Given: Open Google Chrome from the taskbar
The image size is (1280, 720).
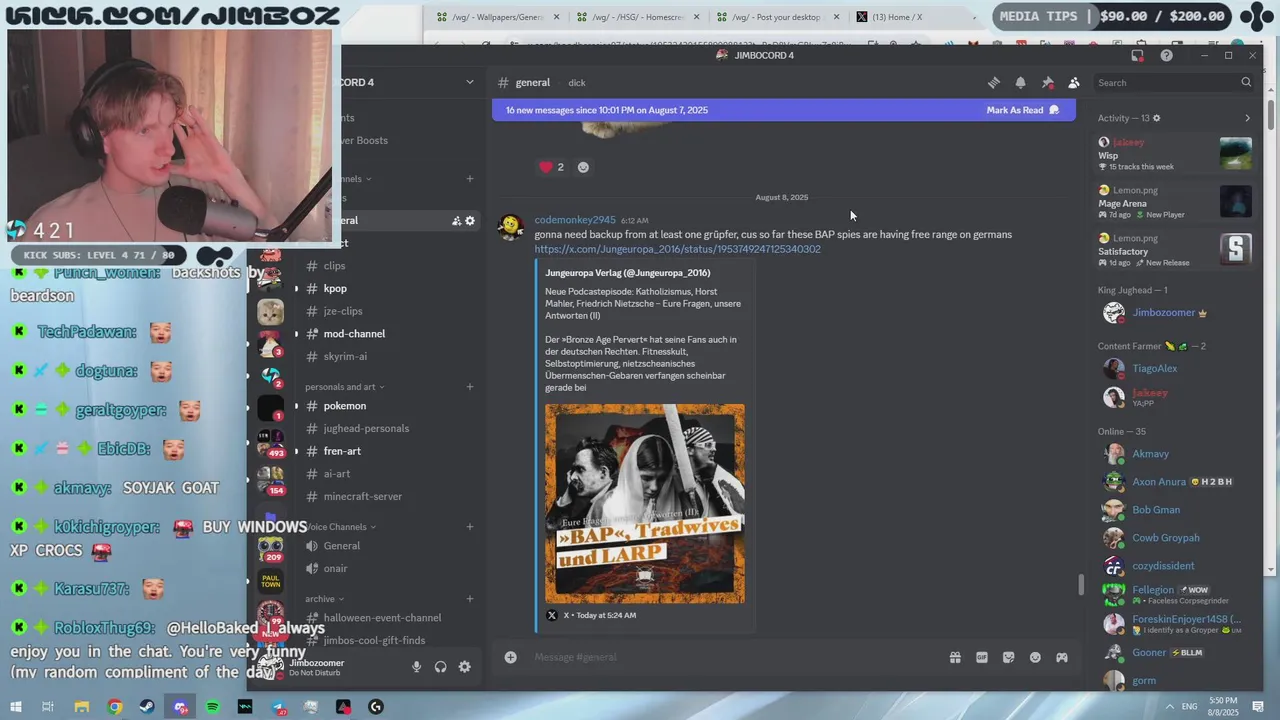Looking at the screenshot, I should [115, 707].
